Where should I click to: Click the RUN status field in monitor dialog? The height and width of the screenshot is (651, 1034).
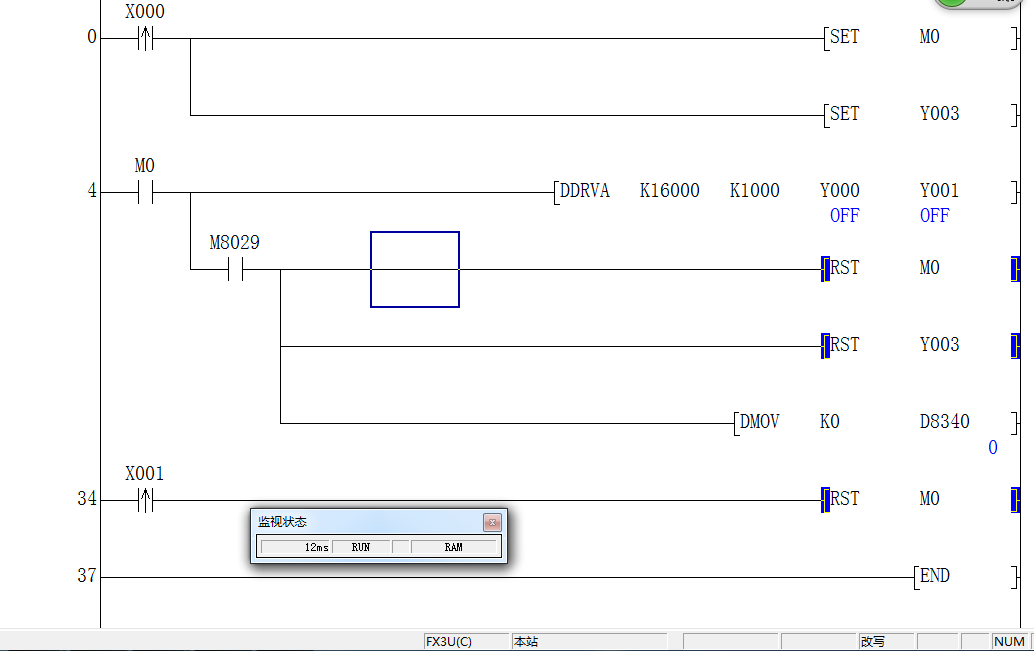point(361,547)
